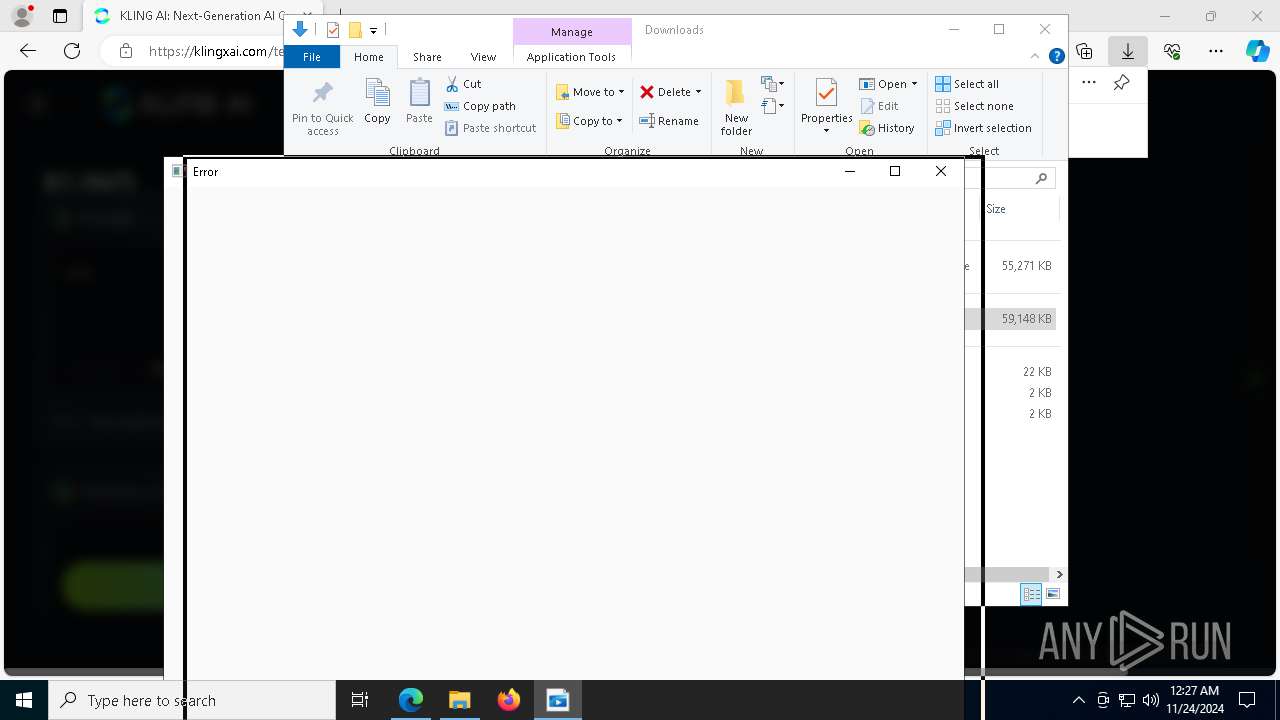
Task: Click the taskbar search box
Action: pyautogui.click(x=192, y=700)
